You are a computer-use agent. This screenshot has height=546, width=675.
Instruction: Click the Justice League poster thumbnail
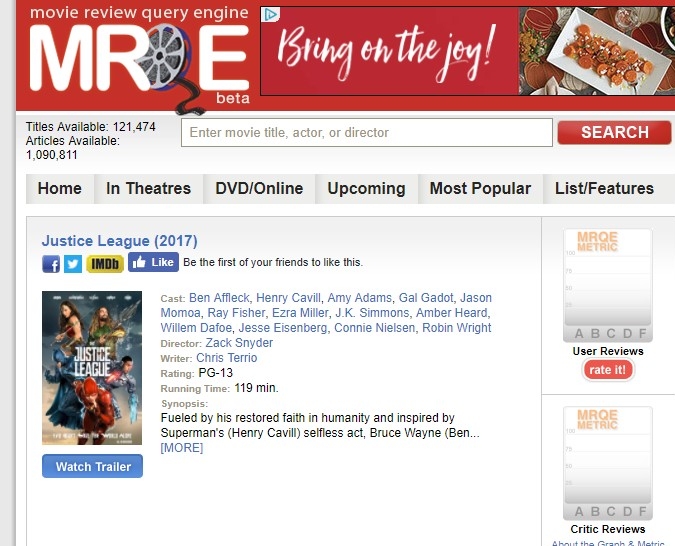pos(92,368)
